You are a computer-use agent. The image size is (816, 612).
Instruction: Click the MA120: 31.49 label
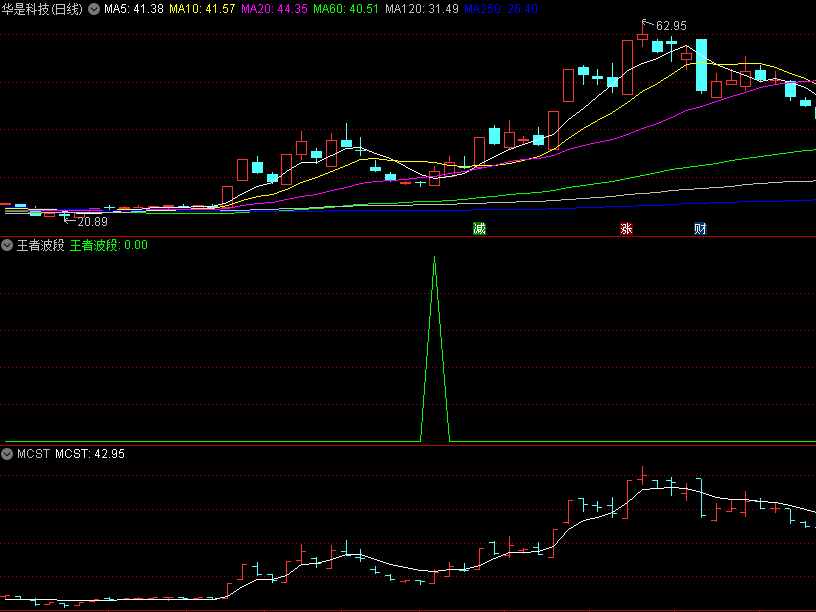pyautogui.click(x=422, y=9)
